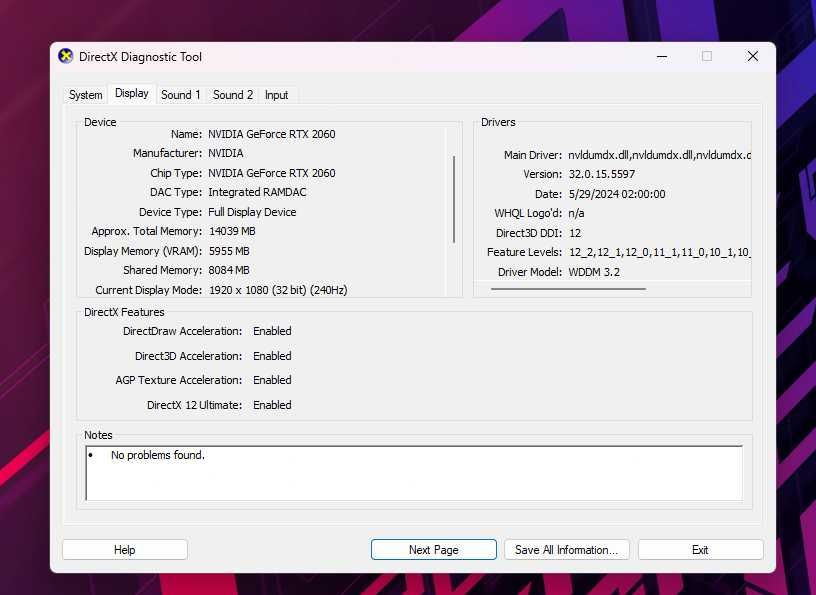The height and width of the screenshot is (595, 816).
Task: Click the No problems found note
Action: pyautogui.click(x=158, y=455)
